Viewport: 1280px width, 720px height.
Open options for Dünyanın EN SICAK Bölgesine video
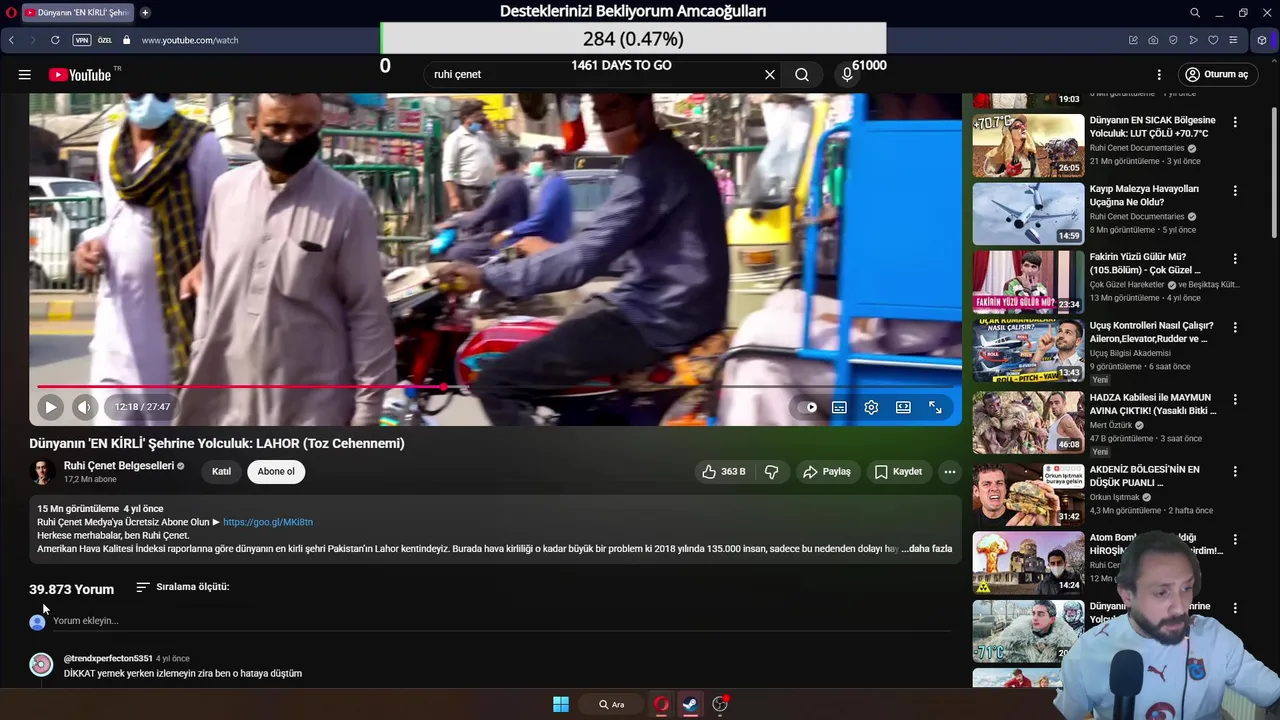coord(1235,122)
